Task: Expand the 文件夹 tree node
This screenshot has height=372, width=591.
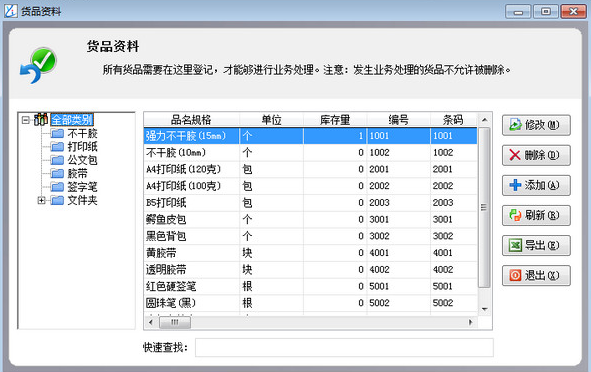Action: [x=41, y=200]
